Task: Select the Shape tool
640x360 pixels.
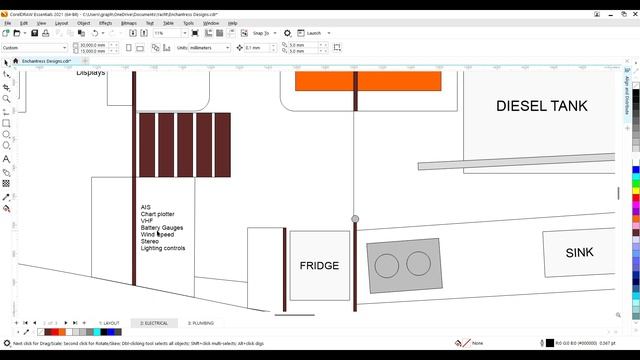Action: coord(6,75)
